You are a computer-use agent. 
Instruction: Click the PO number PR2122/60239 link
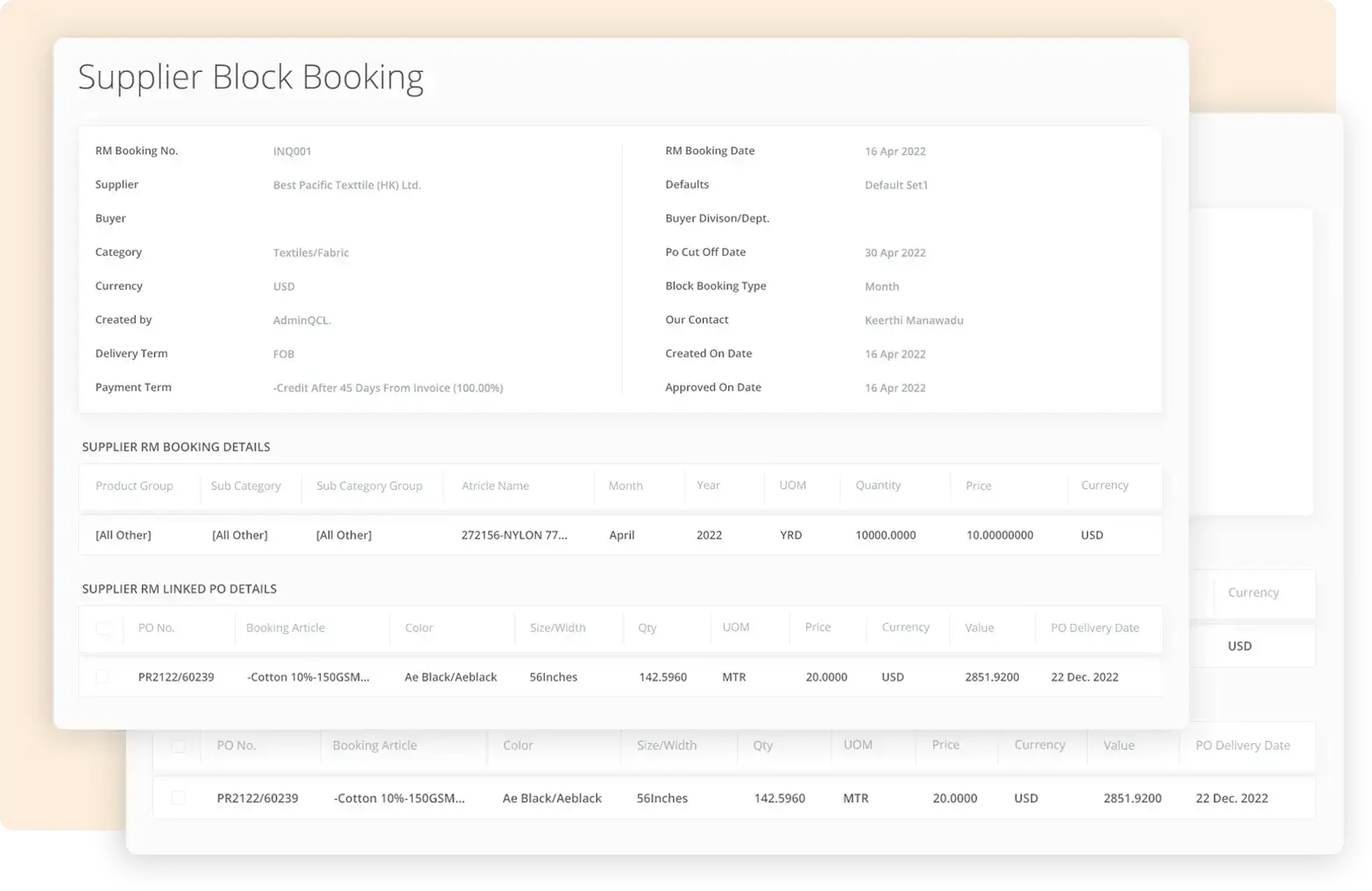point(176,676)
